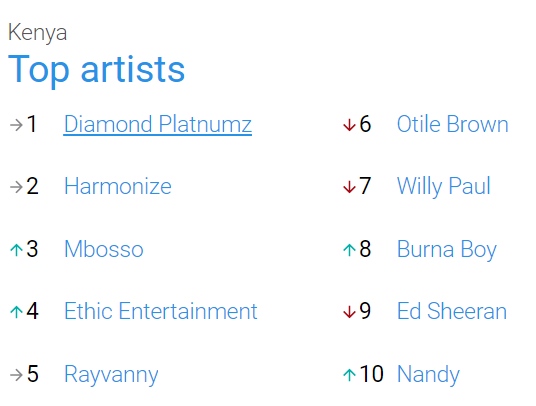Click the red down arrow at rank 6

coord(349,125)
